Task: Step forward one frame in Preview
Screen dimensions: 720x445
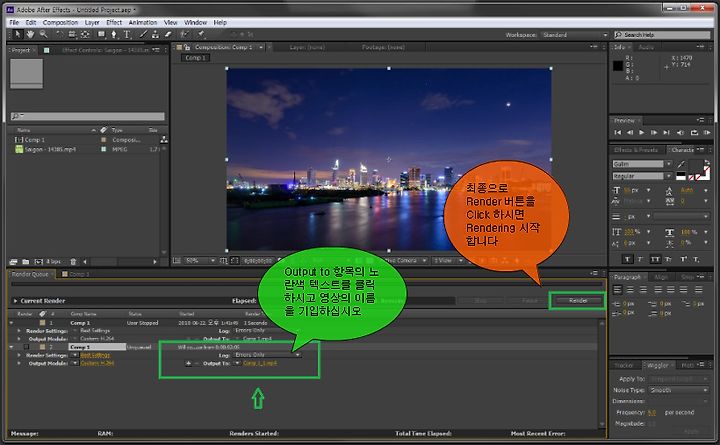Action: (x=654, y=133)
